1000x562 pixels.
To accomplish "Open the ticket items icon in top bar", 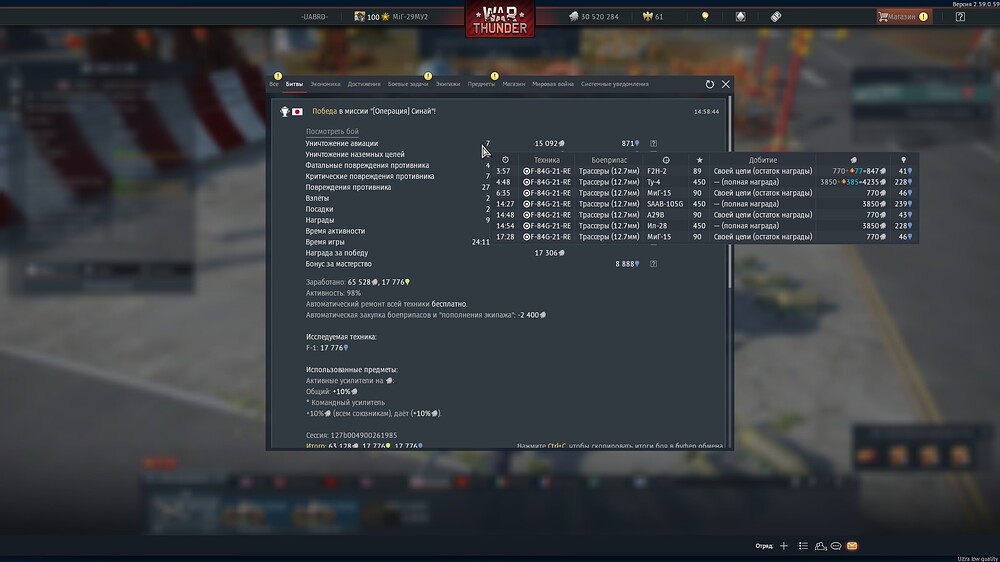I will (776, 17).
